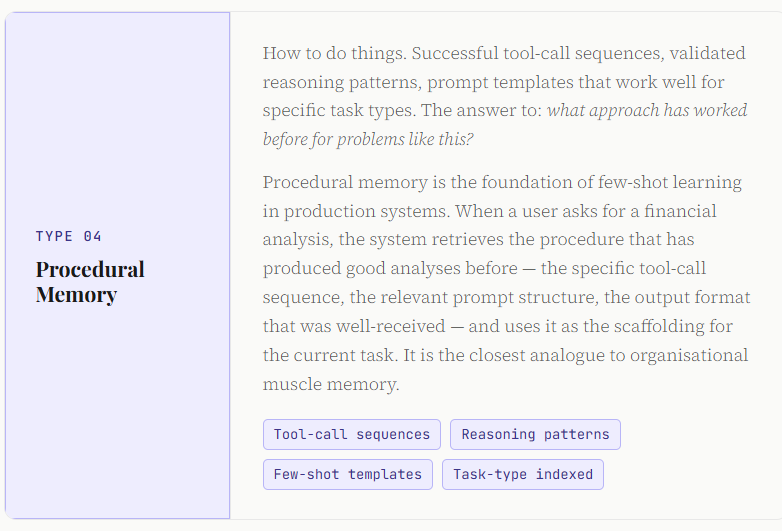Choose the Few-shot templates tag
Viewport: 782px width, 531px height.
(348, 474)
